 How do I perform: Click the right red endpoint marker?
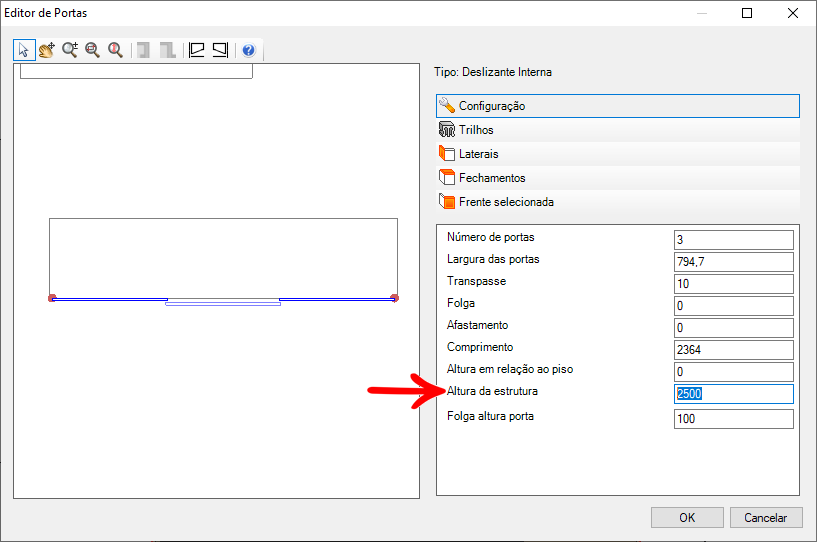[395, 298]
